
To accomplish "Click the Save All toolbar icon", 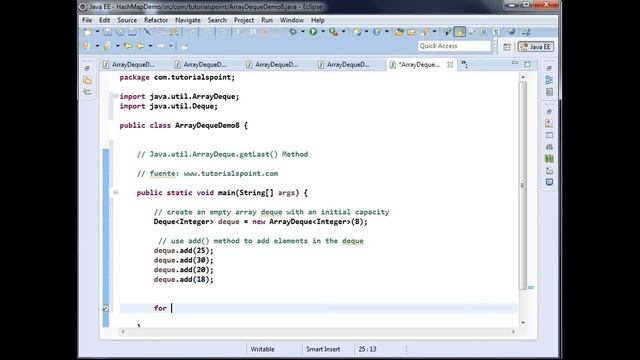I will click(120, 32).
